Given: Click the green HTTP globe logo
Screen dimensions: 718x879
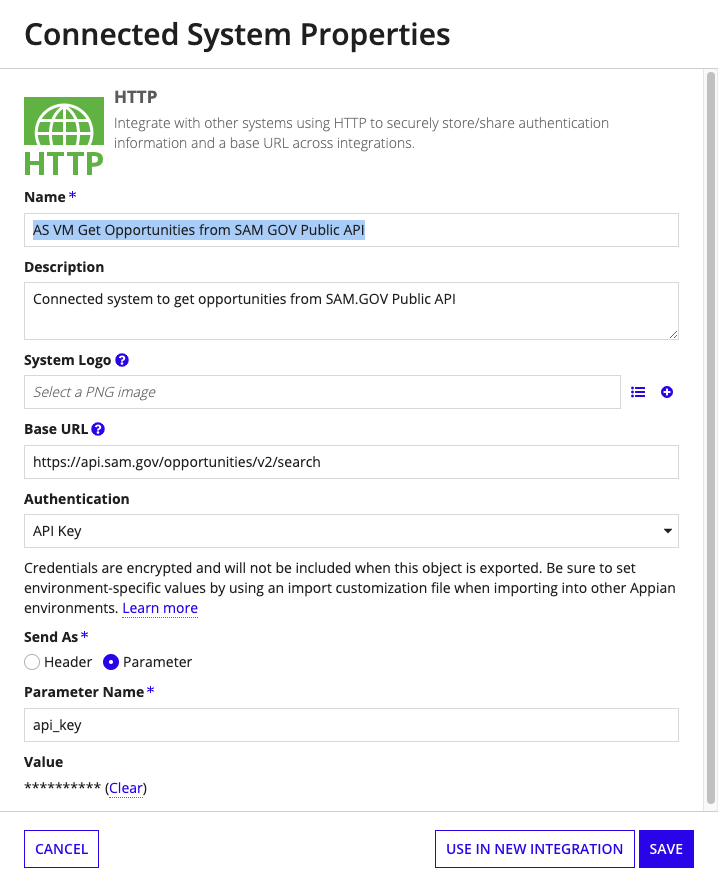Looking at the screenshot, I should pyautogui.click(x=64, y=136).
